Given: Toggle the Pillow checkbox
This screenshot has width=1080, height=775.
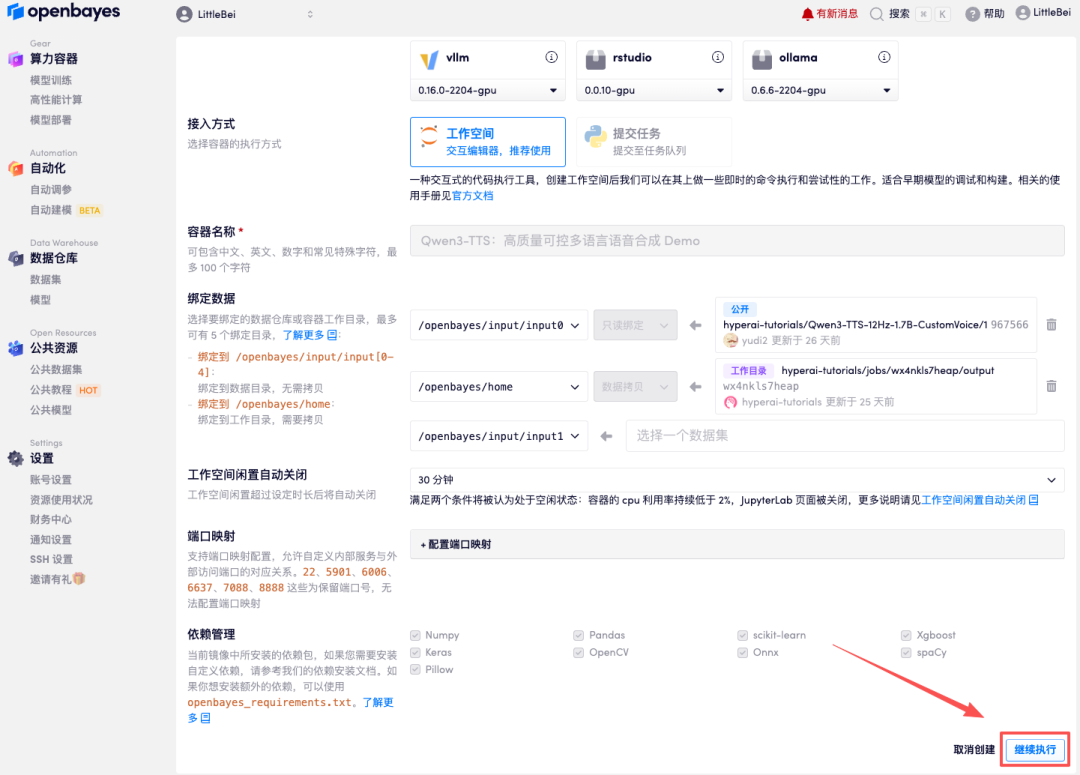Looking at the screenshot, I should (415, 670).
